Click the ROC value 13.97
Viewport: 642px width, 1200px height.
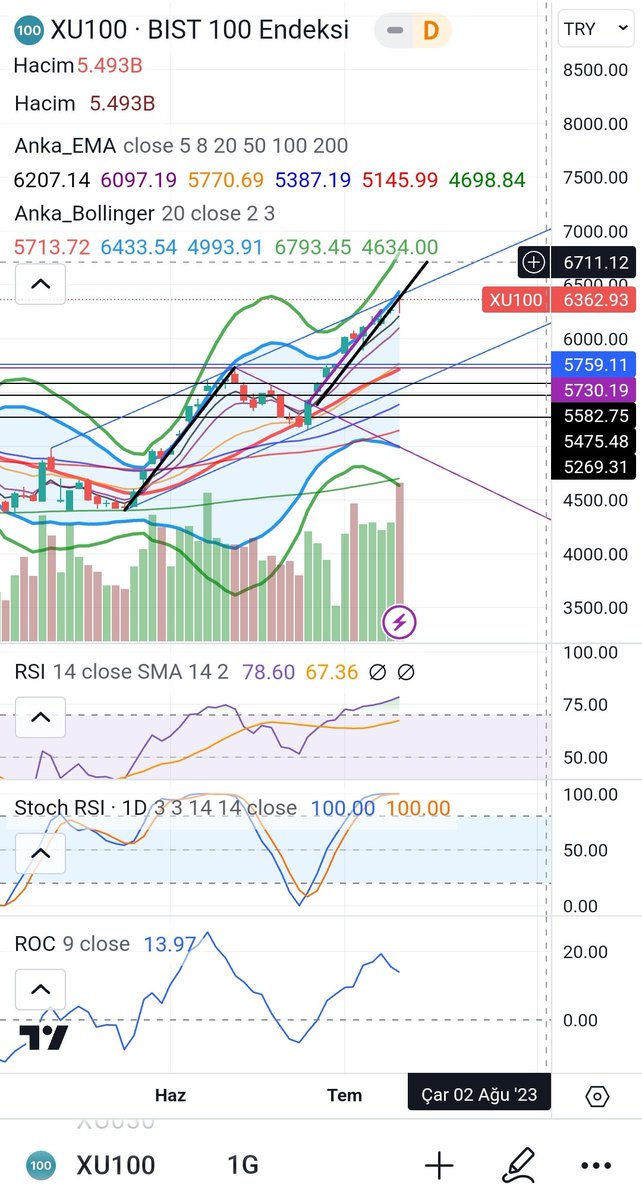[x=170, y=944]
